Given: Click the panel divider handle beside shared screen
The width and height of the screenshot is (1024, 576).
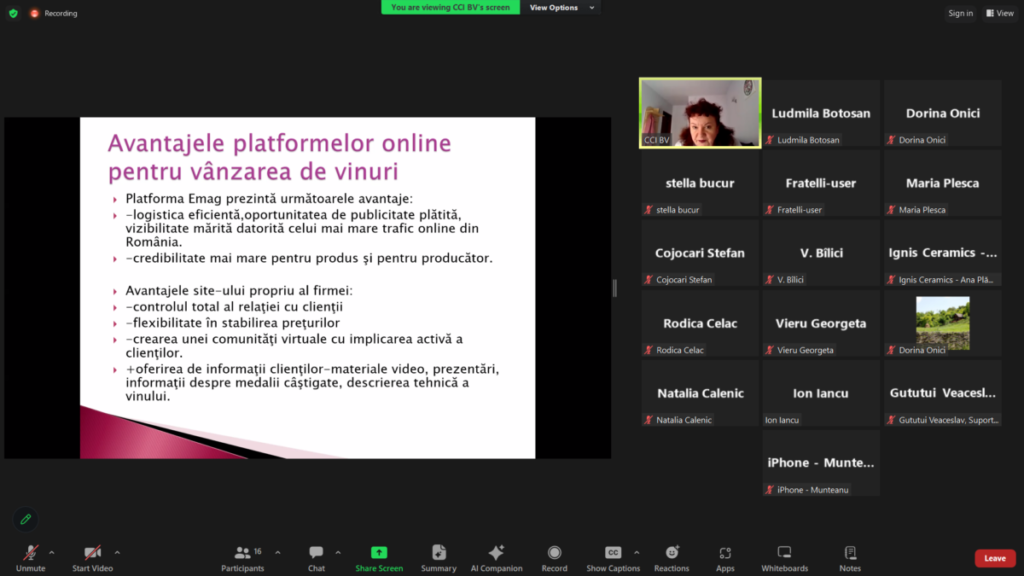Looking at the screenshot, I should tap(615, 288).
